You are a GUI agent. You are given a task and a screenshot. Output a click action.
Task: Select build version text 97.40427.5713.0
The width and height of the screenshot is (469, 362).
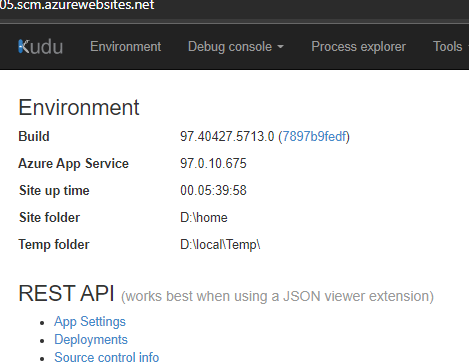[227, 136]
